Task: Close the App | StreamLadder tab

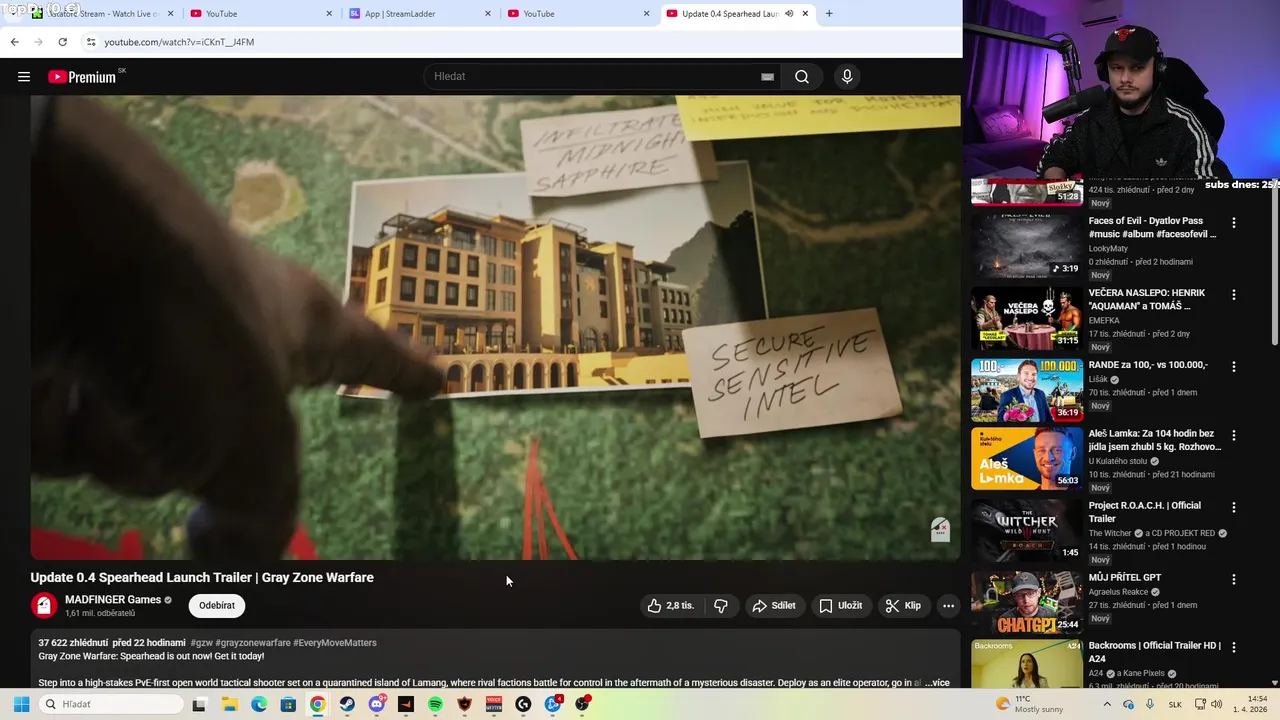Action: coord(488,14)
